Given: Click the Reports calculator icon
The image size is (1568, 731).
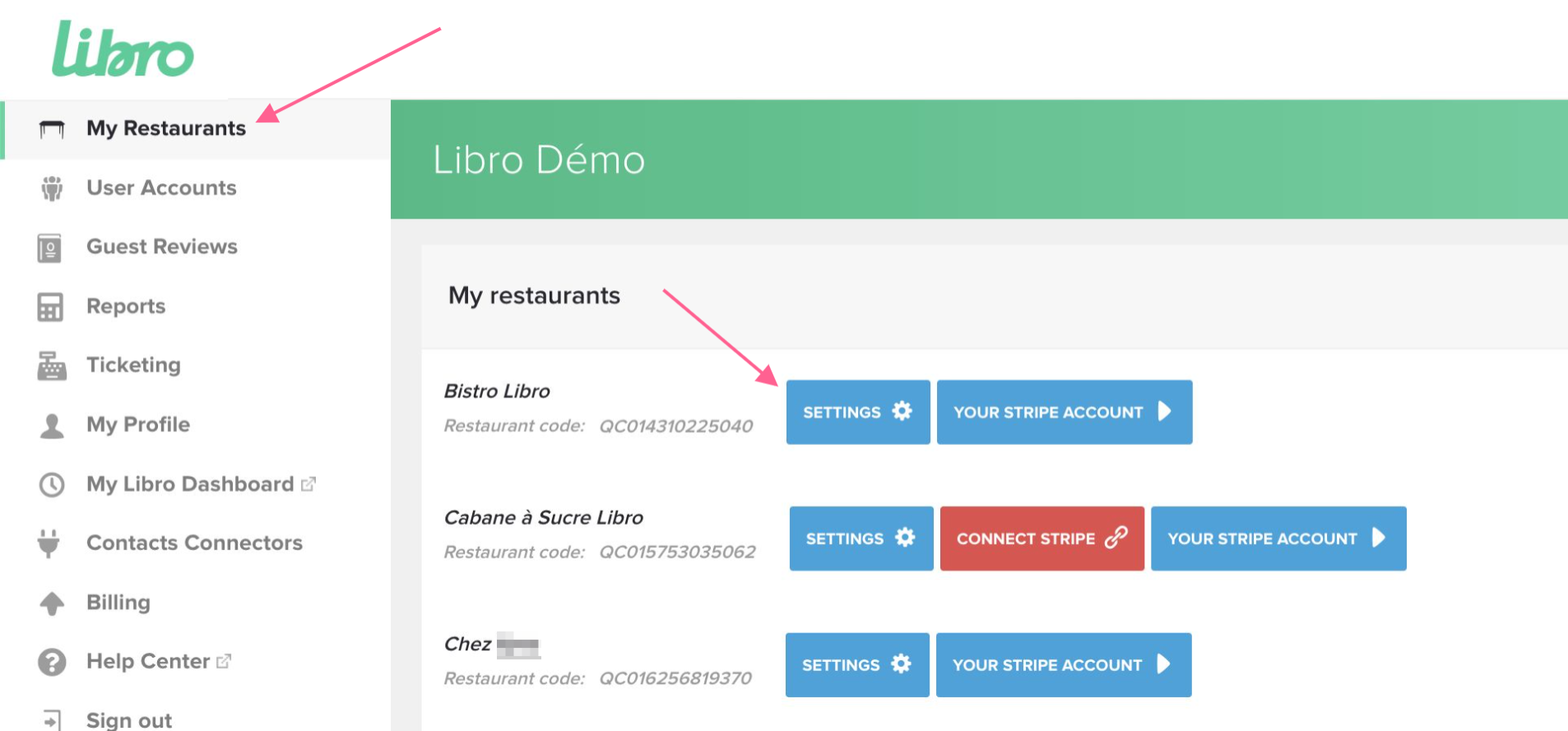Looking at the screenshot, I should tap(50, 307).
